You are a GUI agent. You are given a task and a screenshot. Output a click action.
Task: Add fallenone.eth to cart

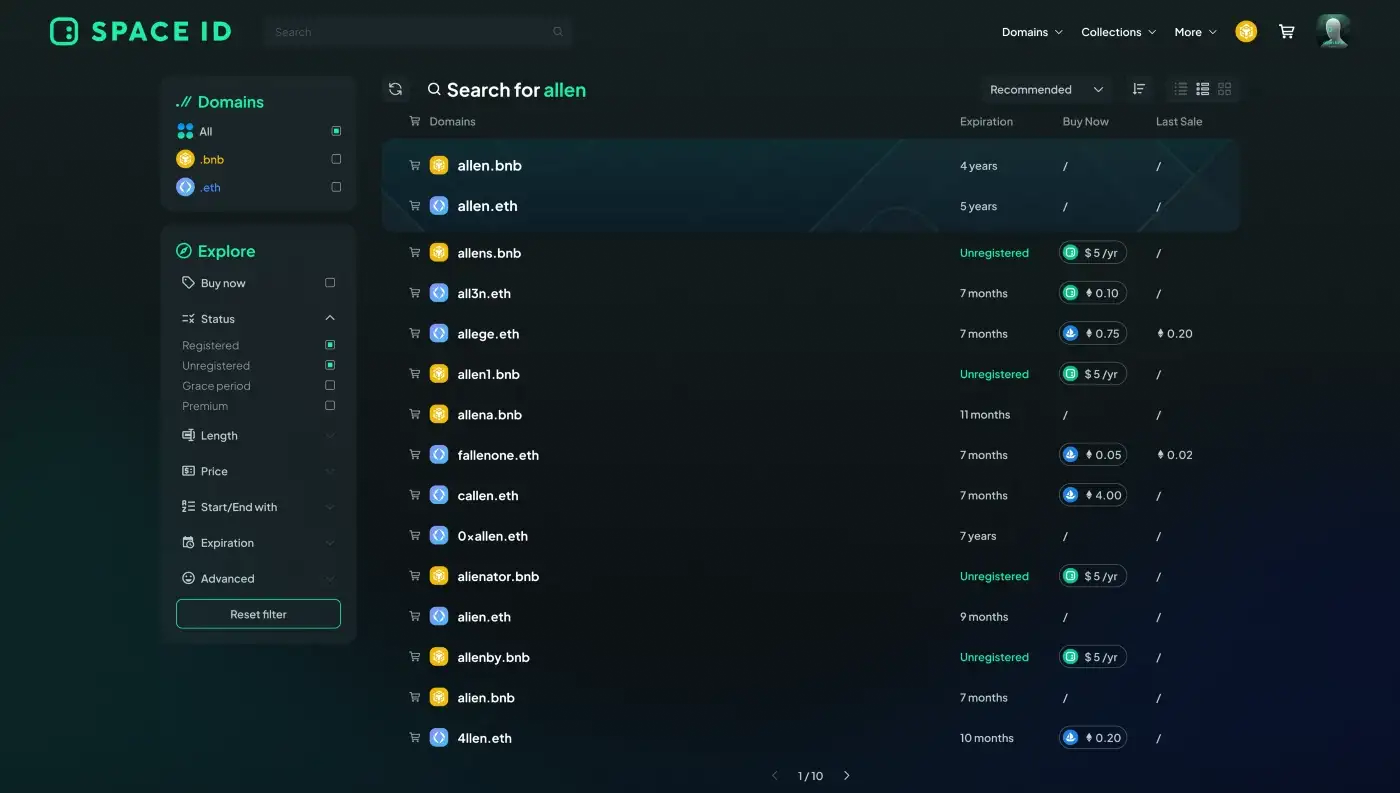[x=414, y=454]
